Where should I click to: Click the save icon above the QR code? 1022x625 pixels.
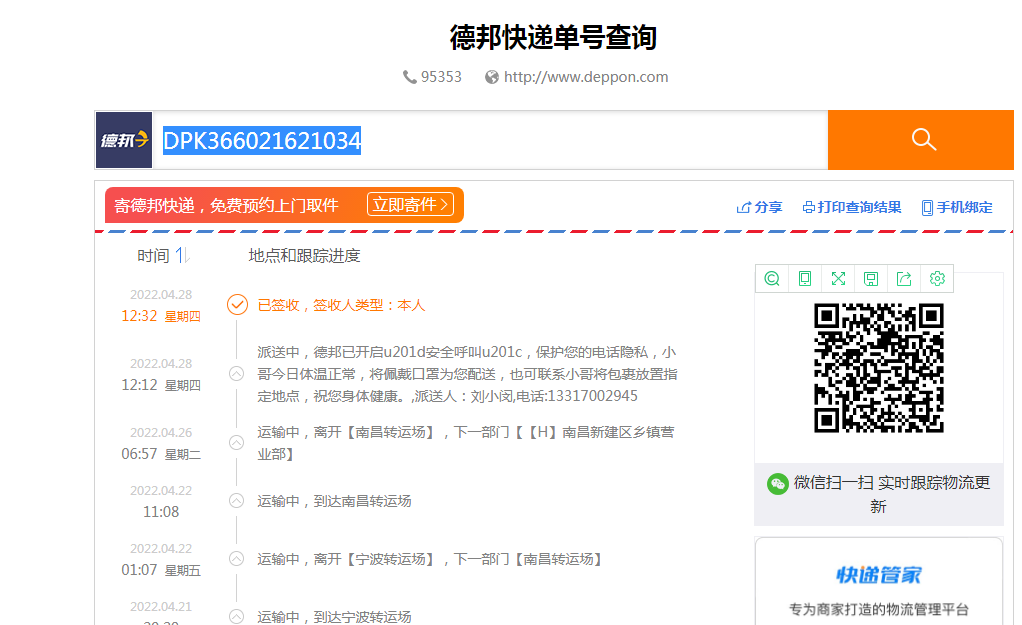[871, 278]
